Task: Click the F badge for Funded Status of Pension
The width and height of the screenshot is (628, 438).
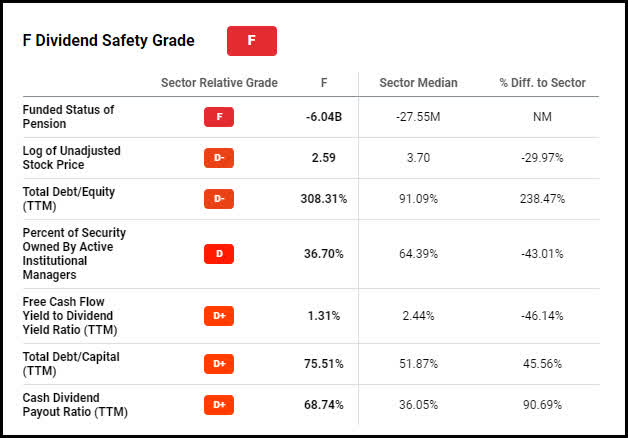Action: point(219,117)
